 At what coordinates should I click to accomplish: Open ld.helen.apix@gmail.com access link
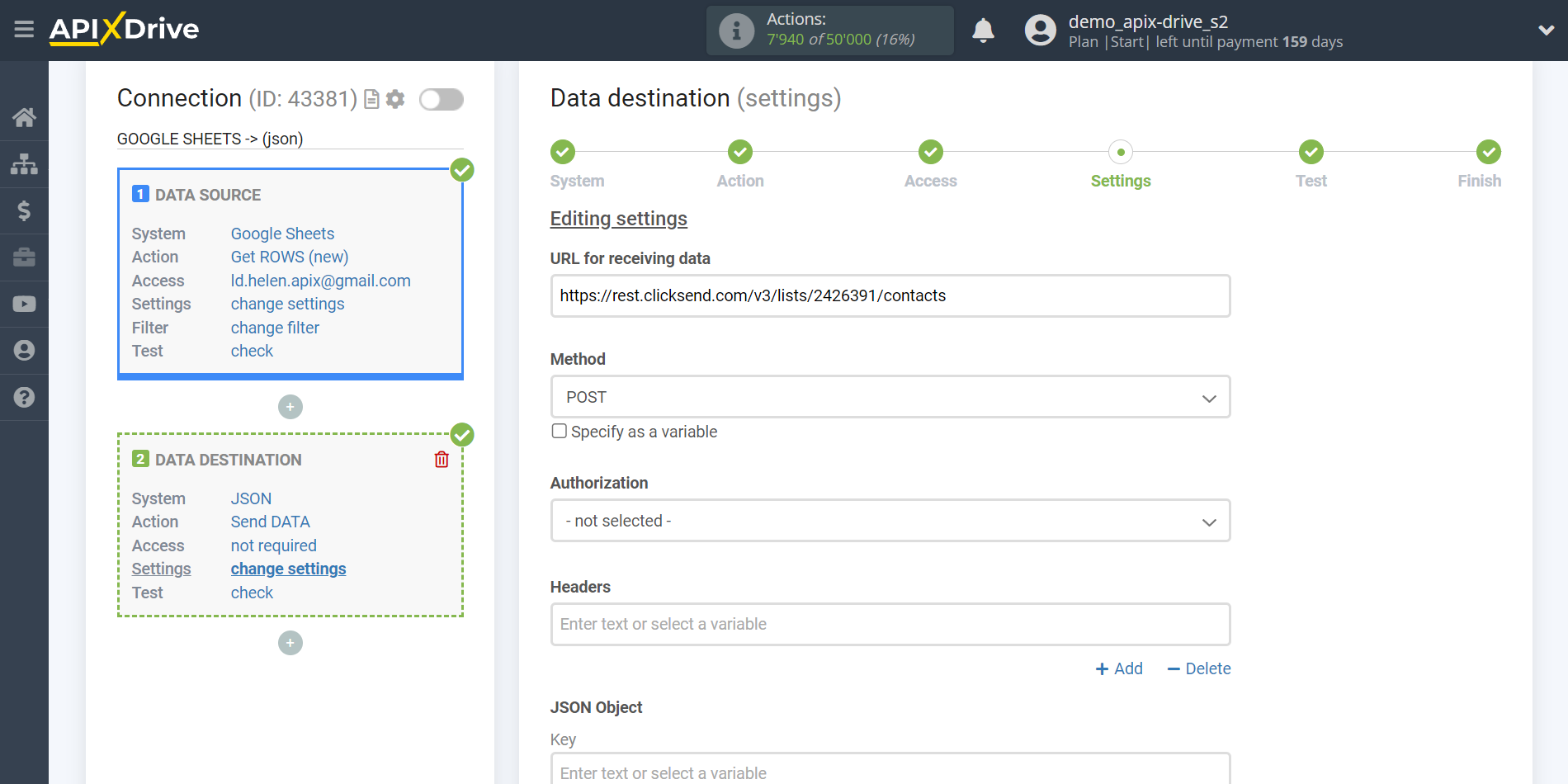321,281
